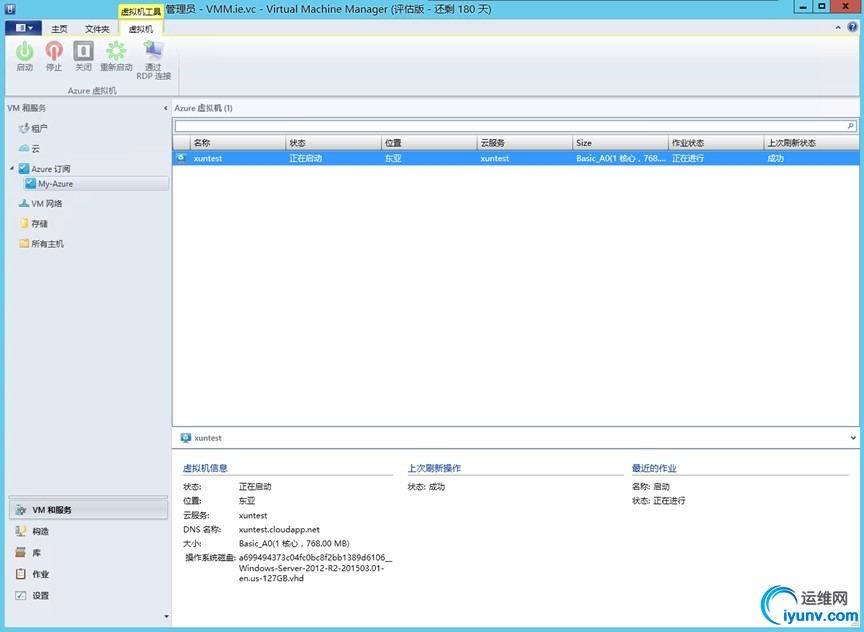
Task: Click the magnifier search icon
Action: (851, 126)
